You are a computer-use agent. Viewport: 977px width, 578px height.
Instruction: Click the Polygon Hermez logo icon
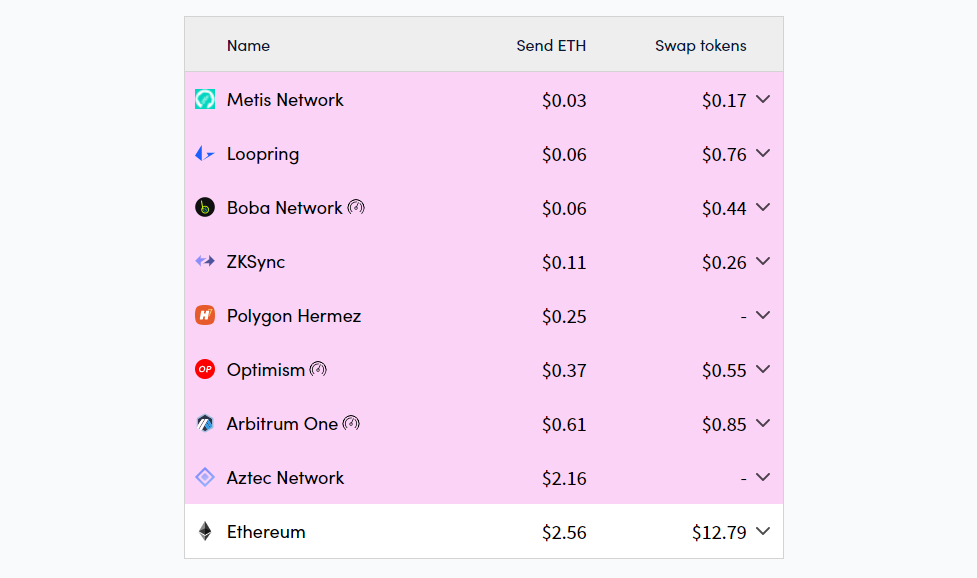pos(205,316)
